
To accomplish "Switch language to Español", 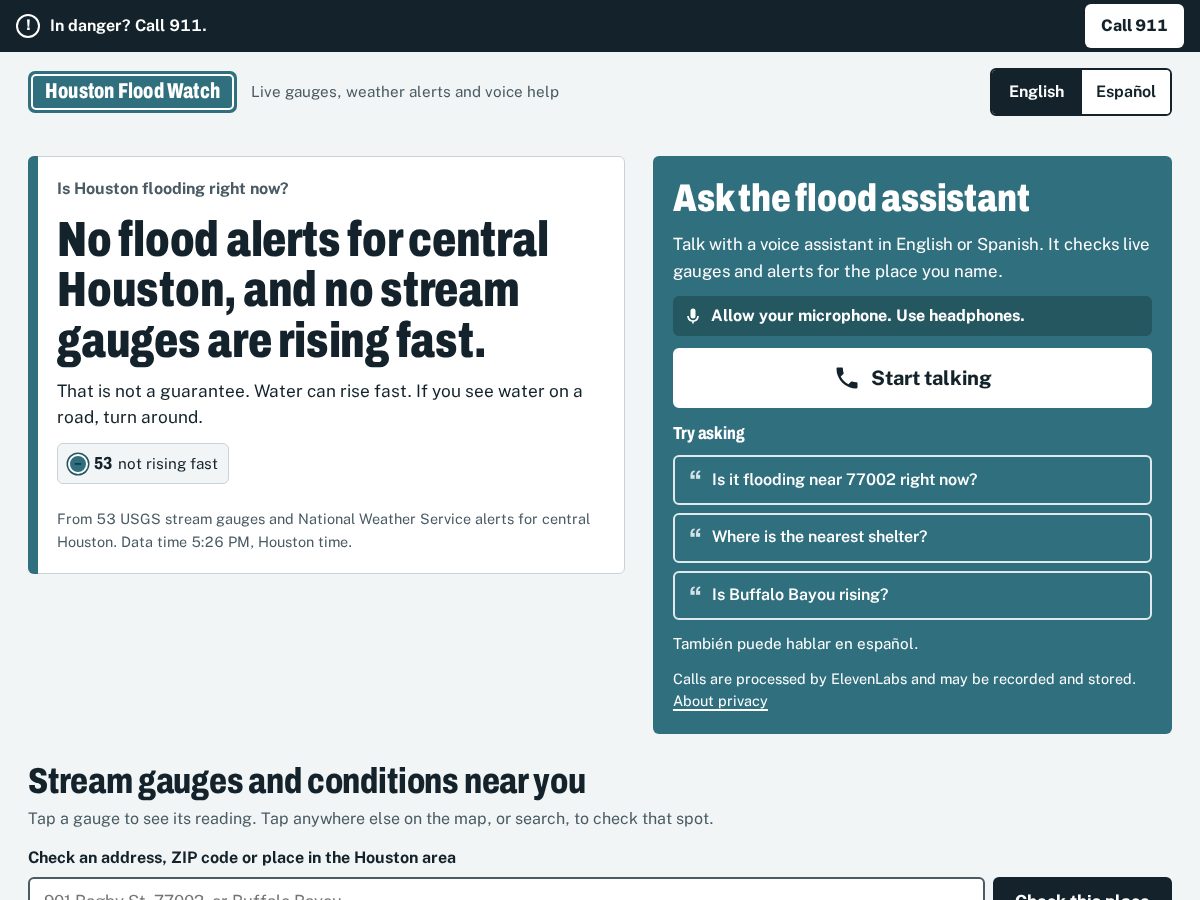I will (1126, 92).
